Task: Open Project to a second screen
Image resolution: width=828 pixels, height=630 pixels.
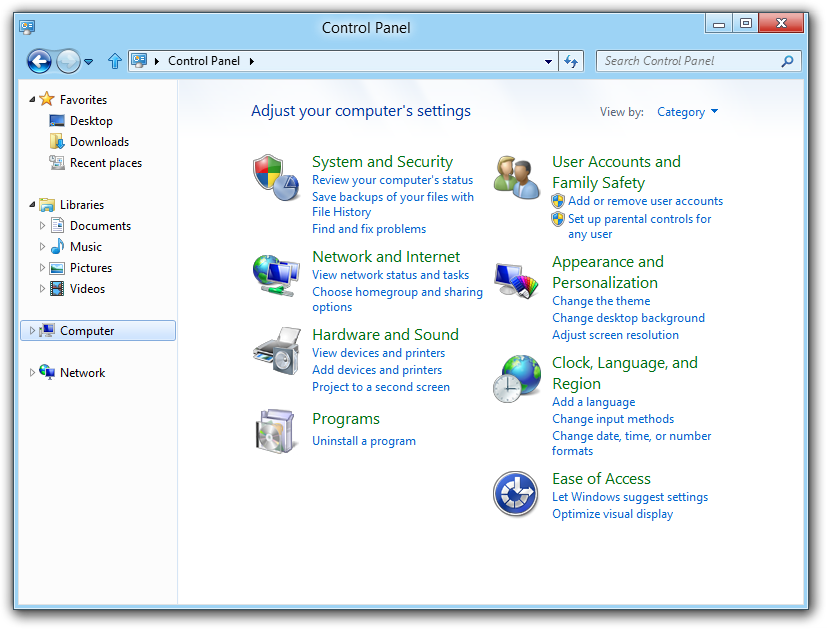Action: click(x=381, y=387)
